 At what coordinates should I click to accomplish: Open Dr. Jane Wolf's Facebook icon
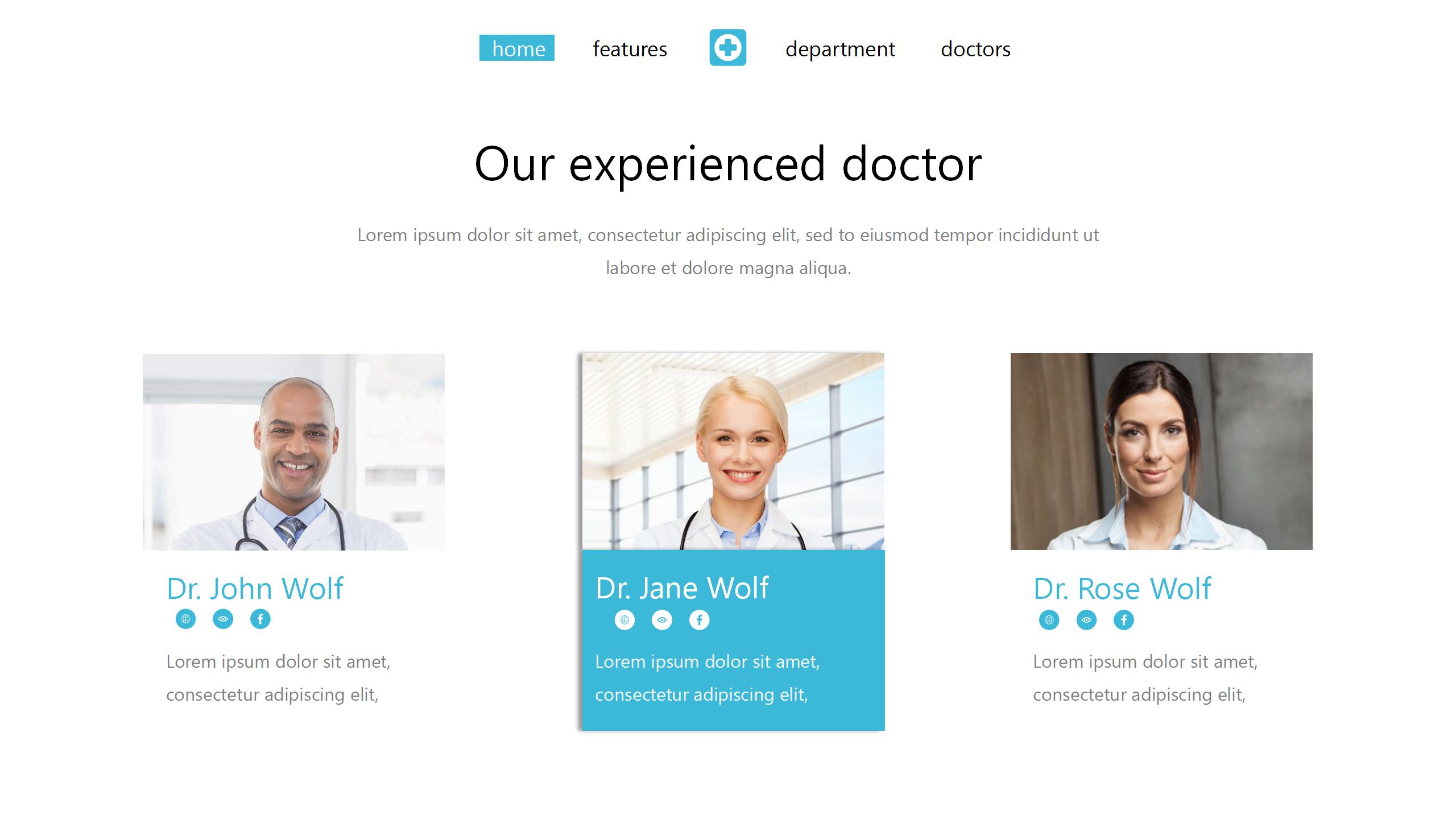(x=700, y=620)
